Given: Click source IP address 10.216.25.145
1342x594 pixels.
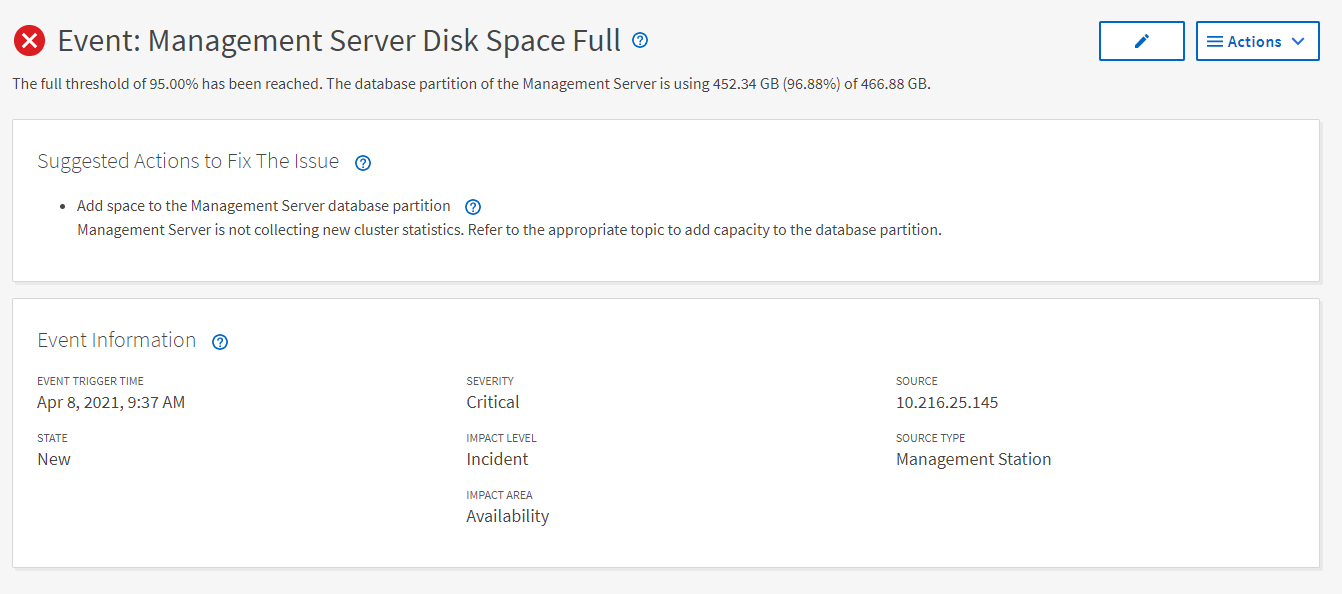Looking at the screenshot, I should pos(946,402).
